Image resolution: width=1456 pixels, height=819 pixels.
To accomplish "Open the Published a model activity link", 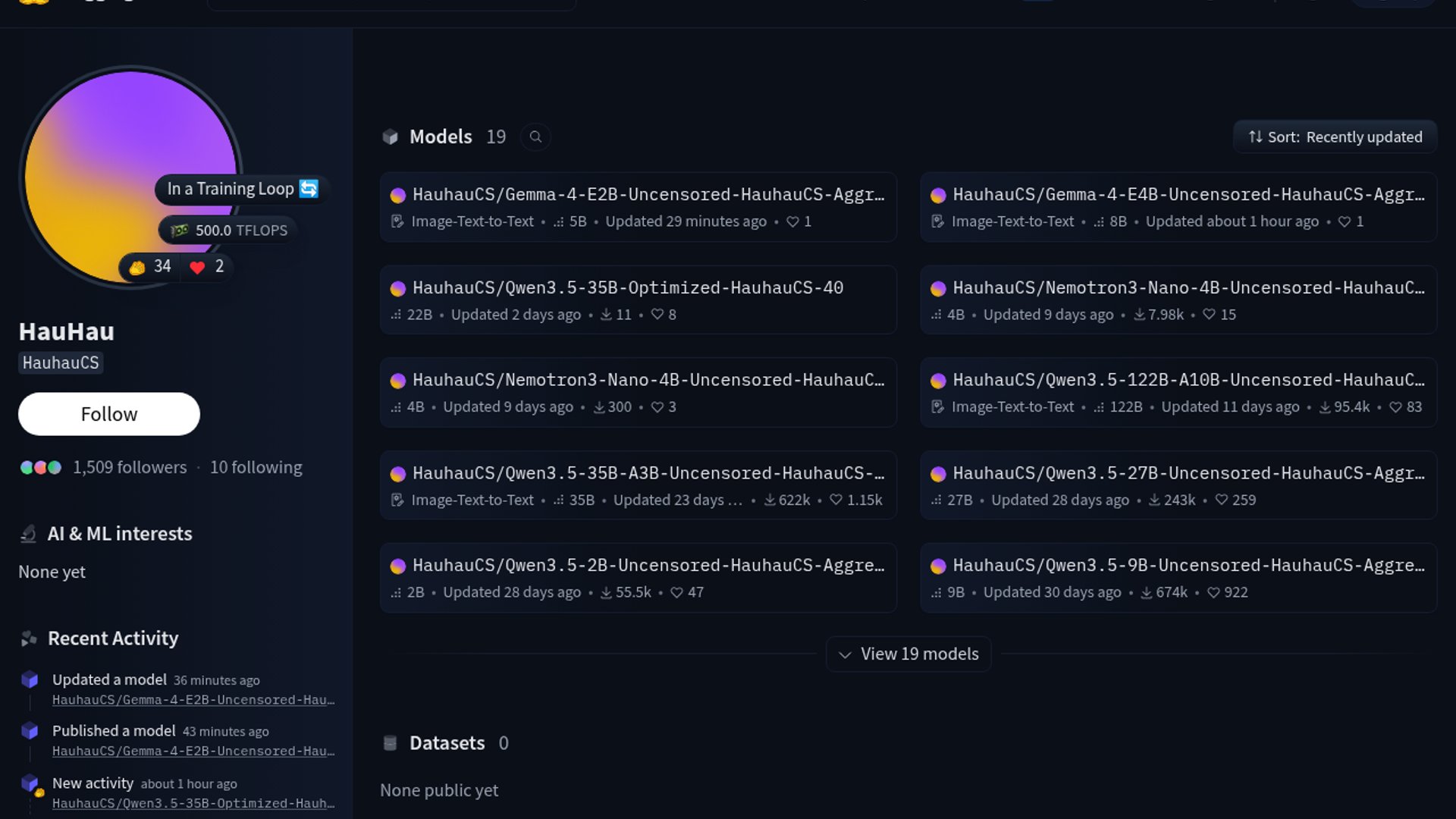I will click(x=193, y=751).
